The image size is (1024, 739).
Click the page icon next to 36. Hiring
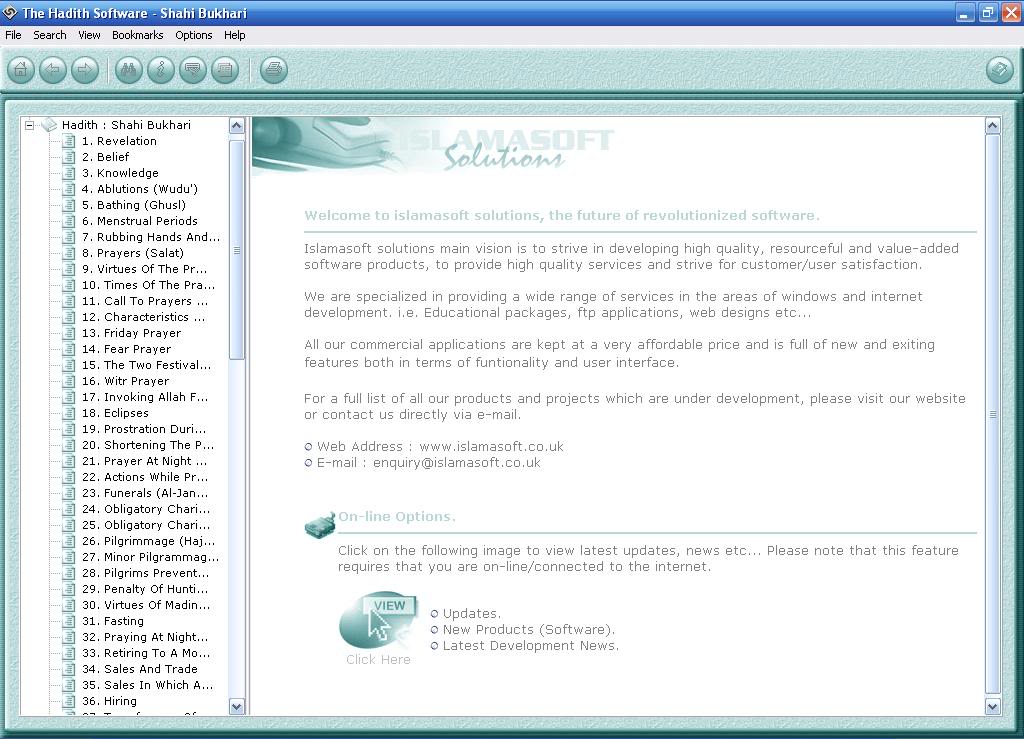69,701
